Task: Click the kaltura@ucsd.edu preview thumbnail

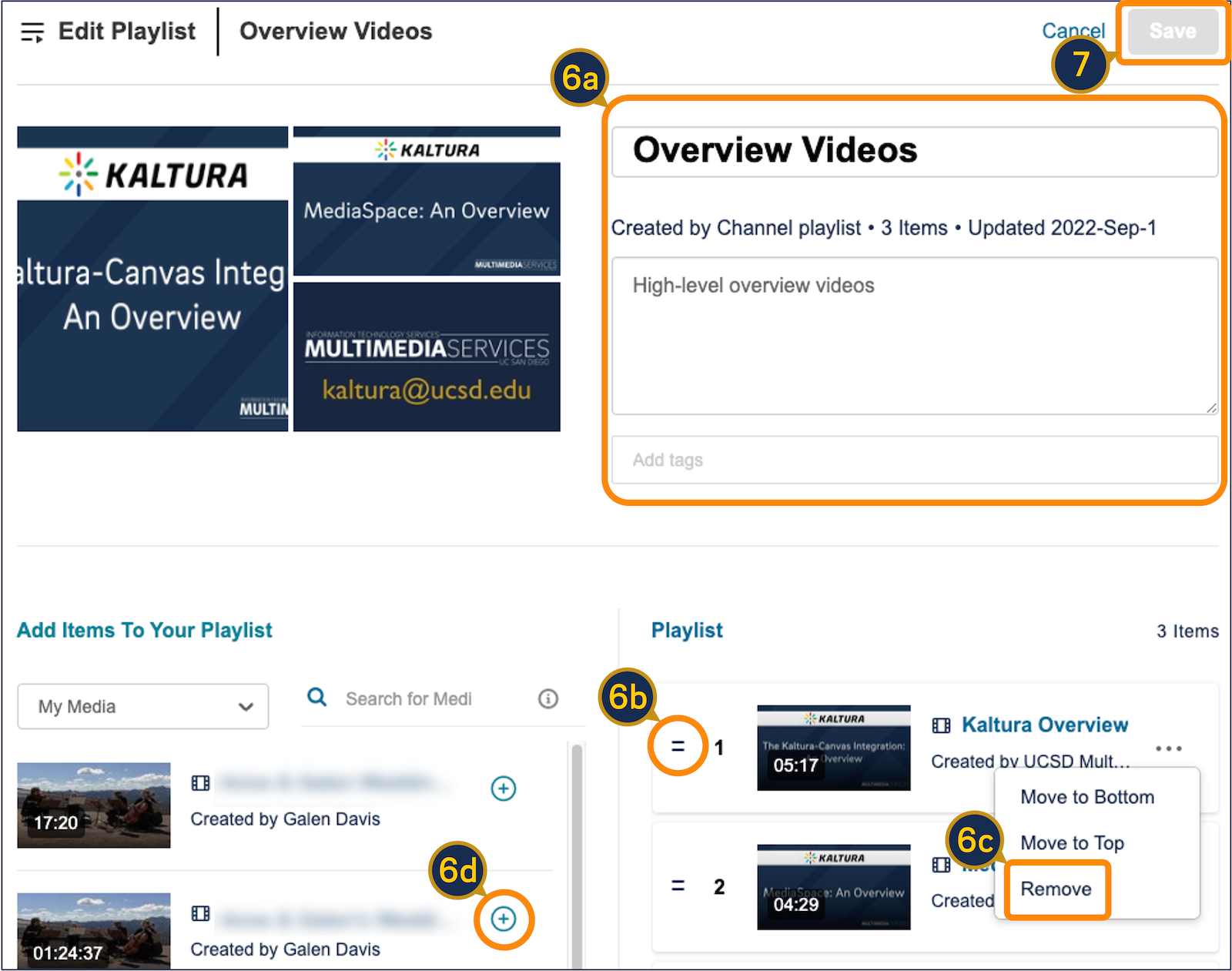Action: click(x=427, y=357)
